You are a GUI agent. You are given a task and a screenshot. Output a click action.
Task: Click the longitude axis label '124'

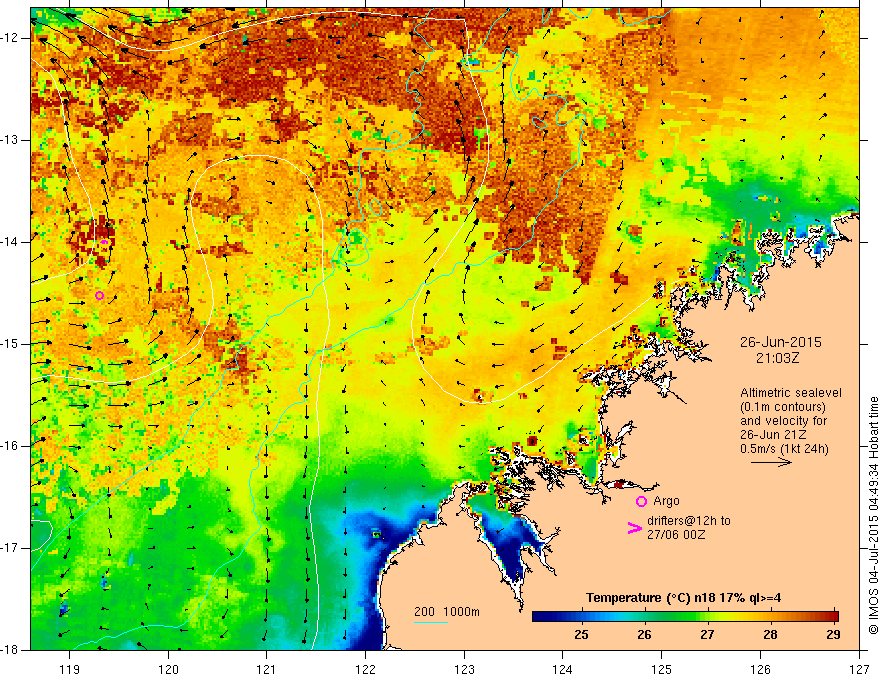(x=563, y=670)
